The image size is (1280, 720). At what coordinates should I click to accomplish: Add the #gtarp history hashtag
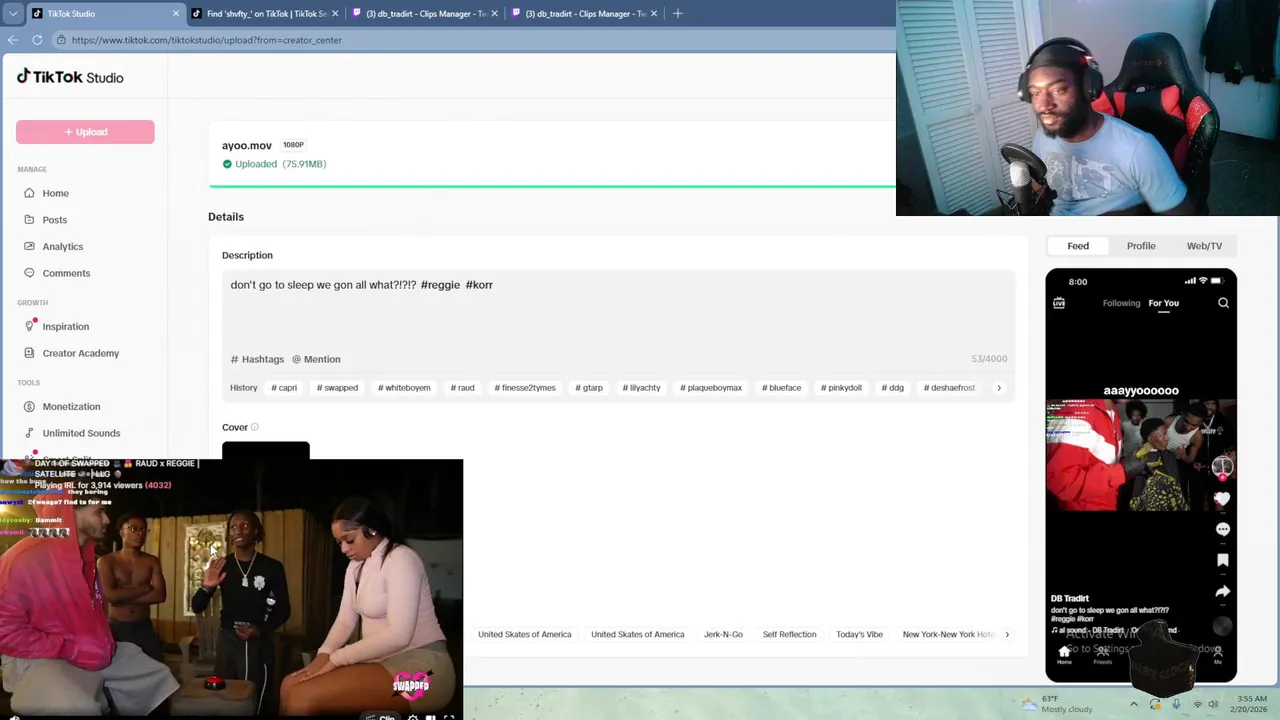[x=589, y=388]
